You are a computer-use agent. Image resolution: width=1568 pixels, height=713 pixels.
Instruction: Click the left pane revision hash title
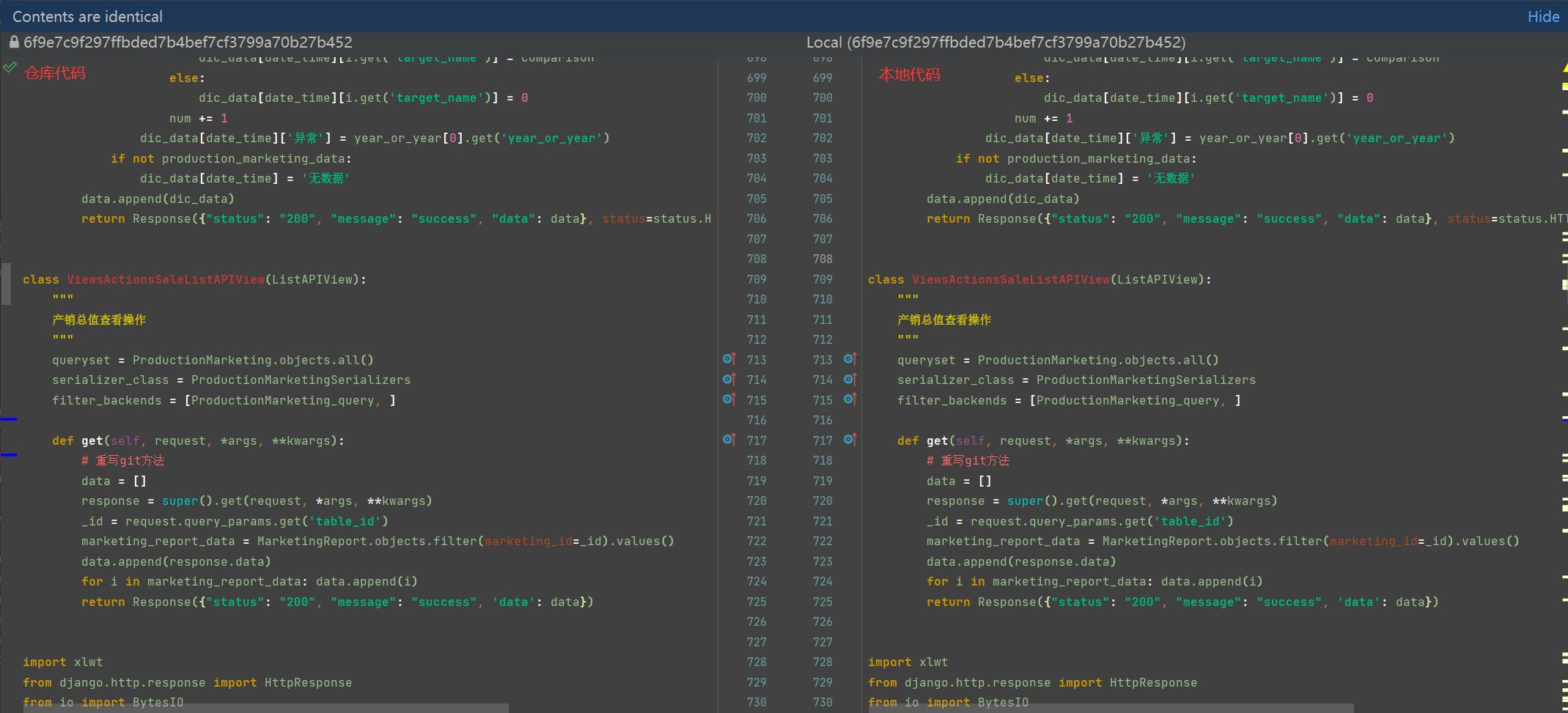point(188,43)
